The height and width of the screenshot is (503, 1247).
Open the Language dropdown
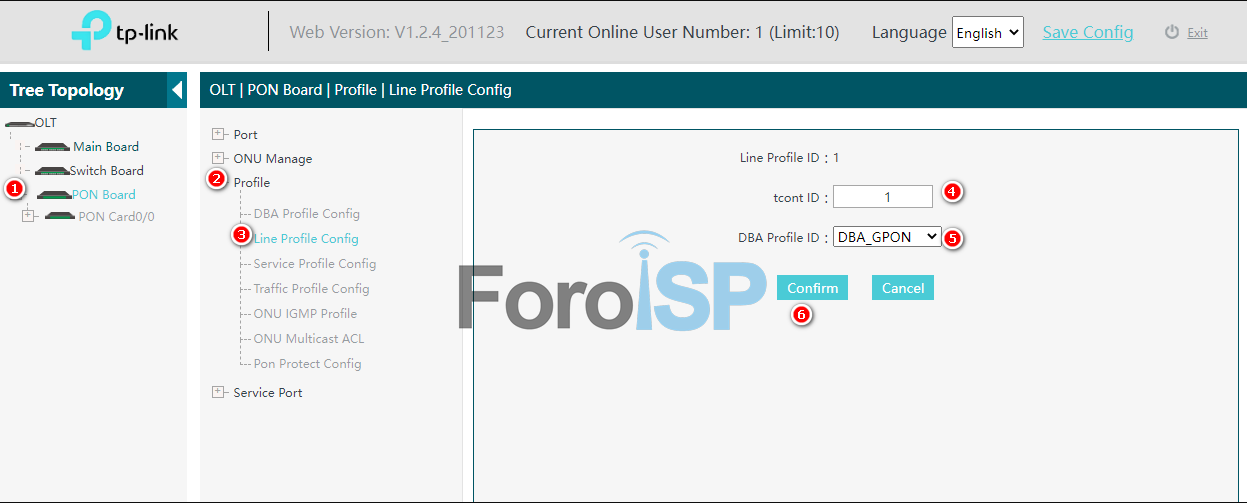pyautogui.click(x=987, y=32)
